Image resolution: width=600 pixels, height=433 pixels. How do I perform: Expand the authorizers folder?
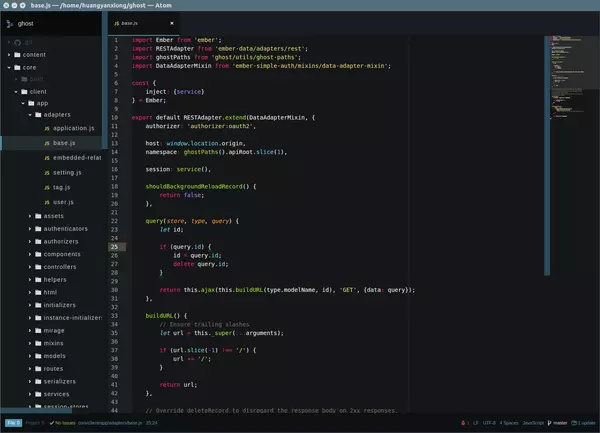(30, 242)
